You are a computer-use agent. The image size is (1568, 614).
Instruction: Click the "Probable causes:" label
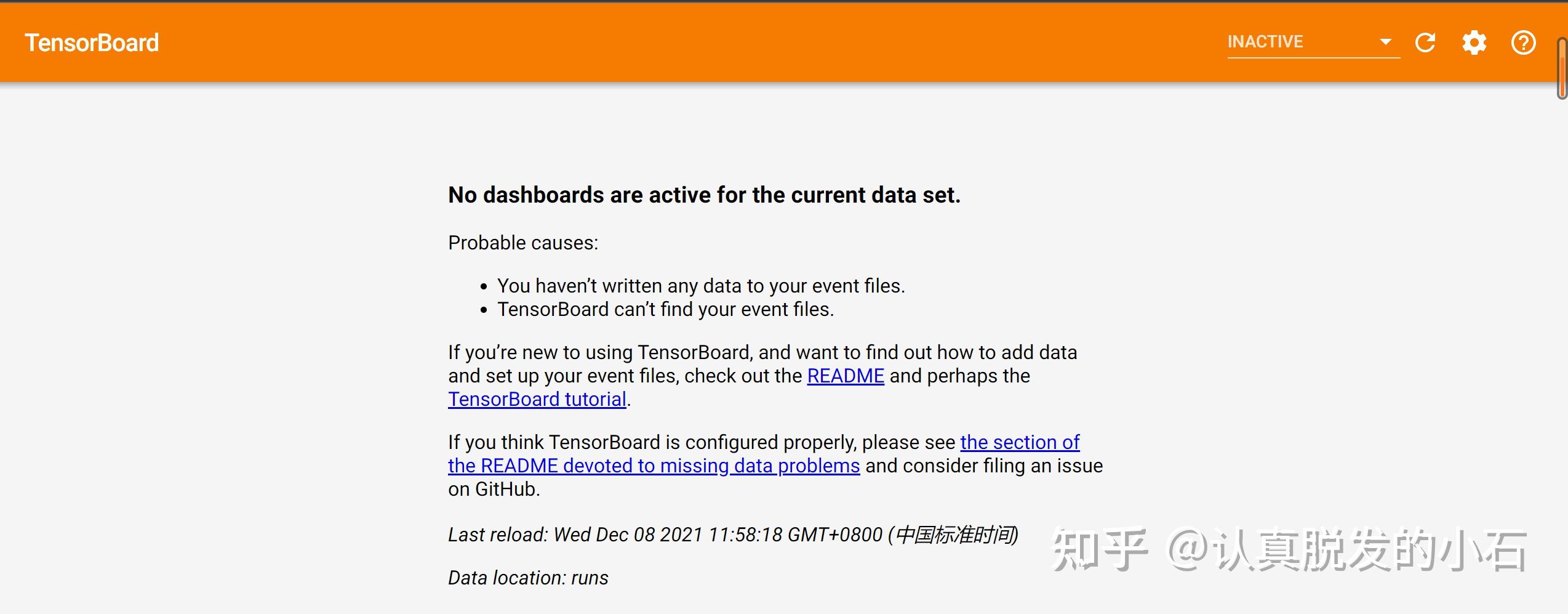click(x=523, y=243)
